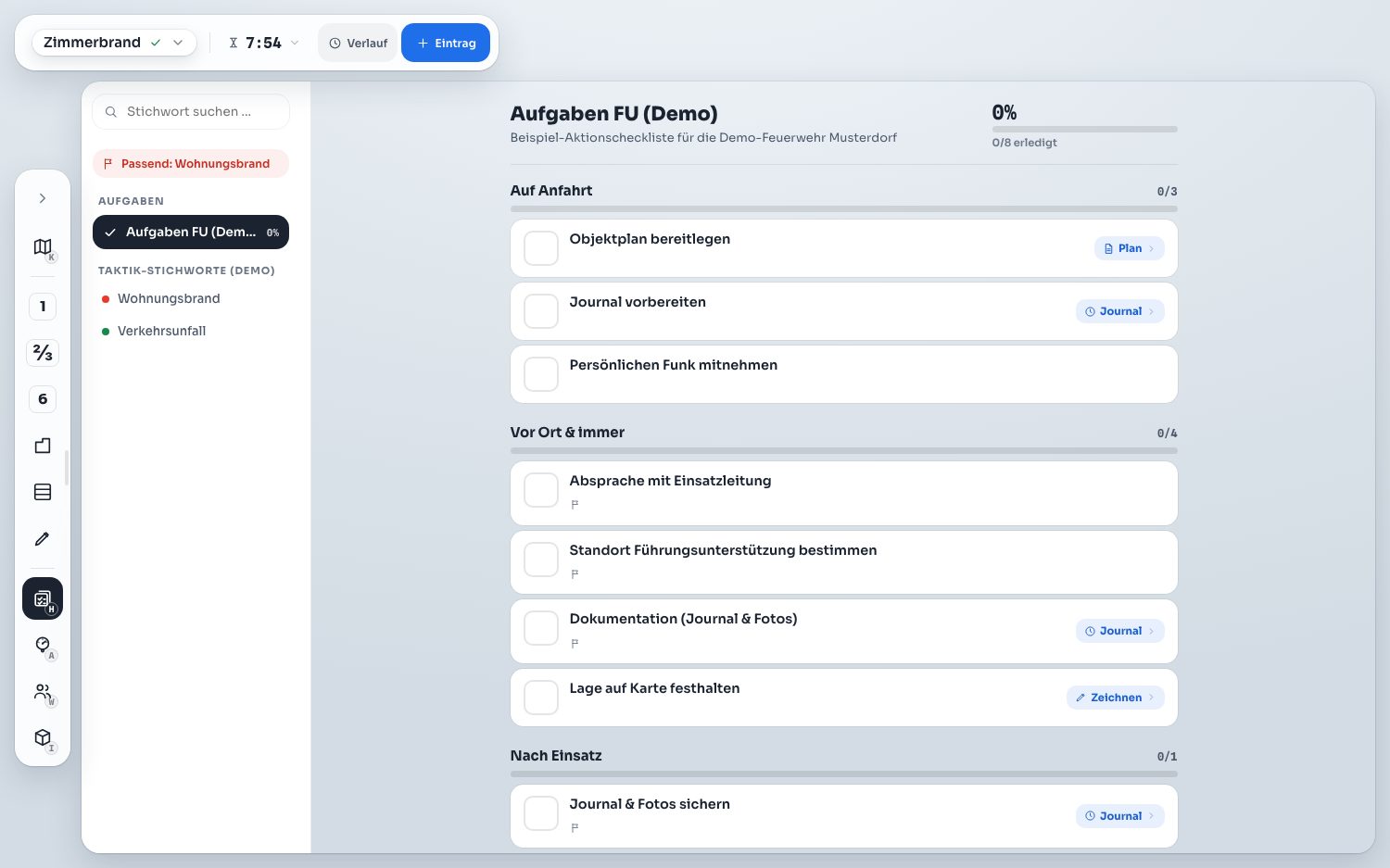Focus the Stichwort suchen search field

click(x=191, y=111)
